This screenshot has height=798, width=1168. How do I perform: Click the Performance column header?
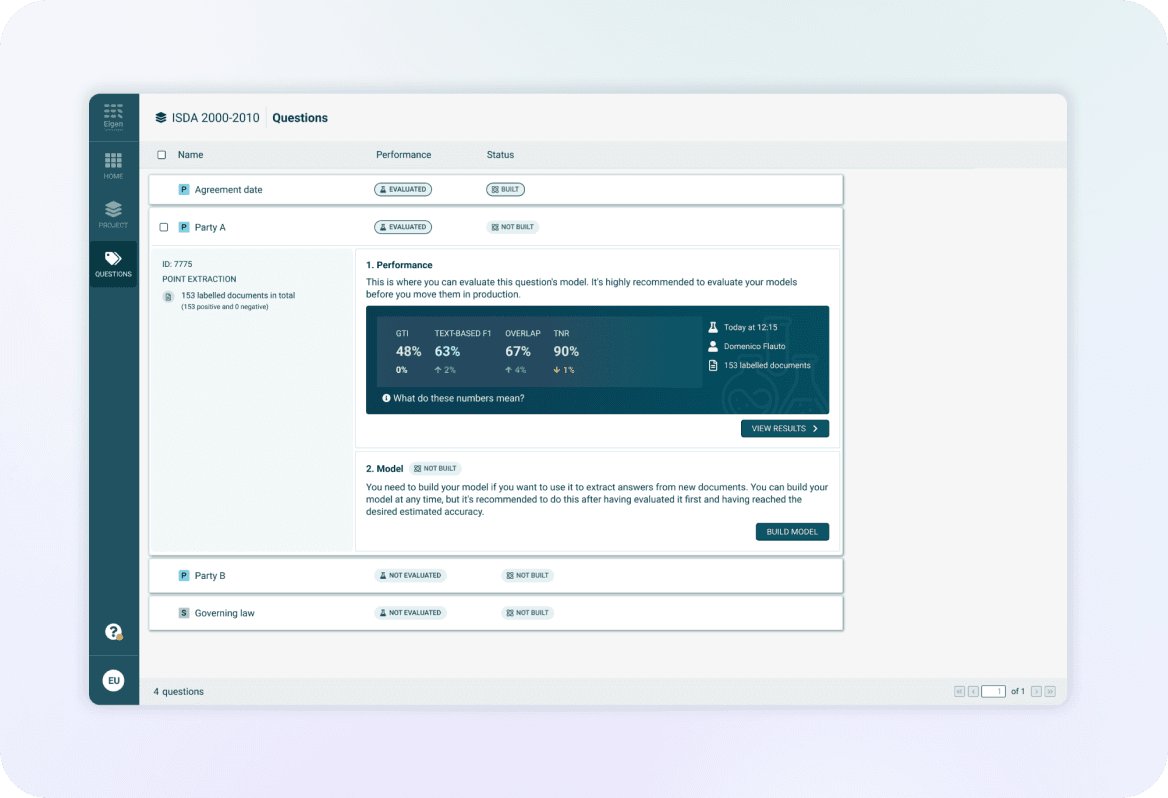[x=403, y=155]
